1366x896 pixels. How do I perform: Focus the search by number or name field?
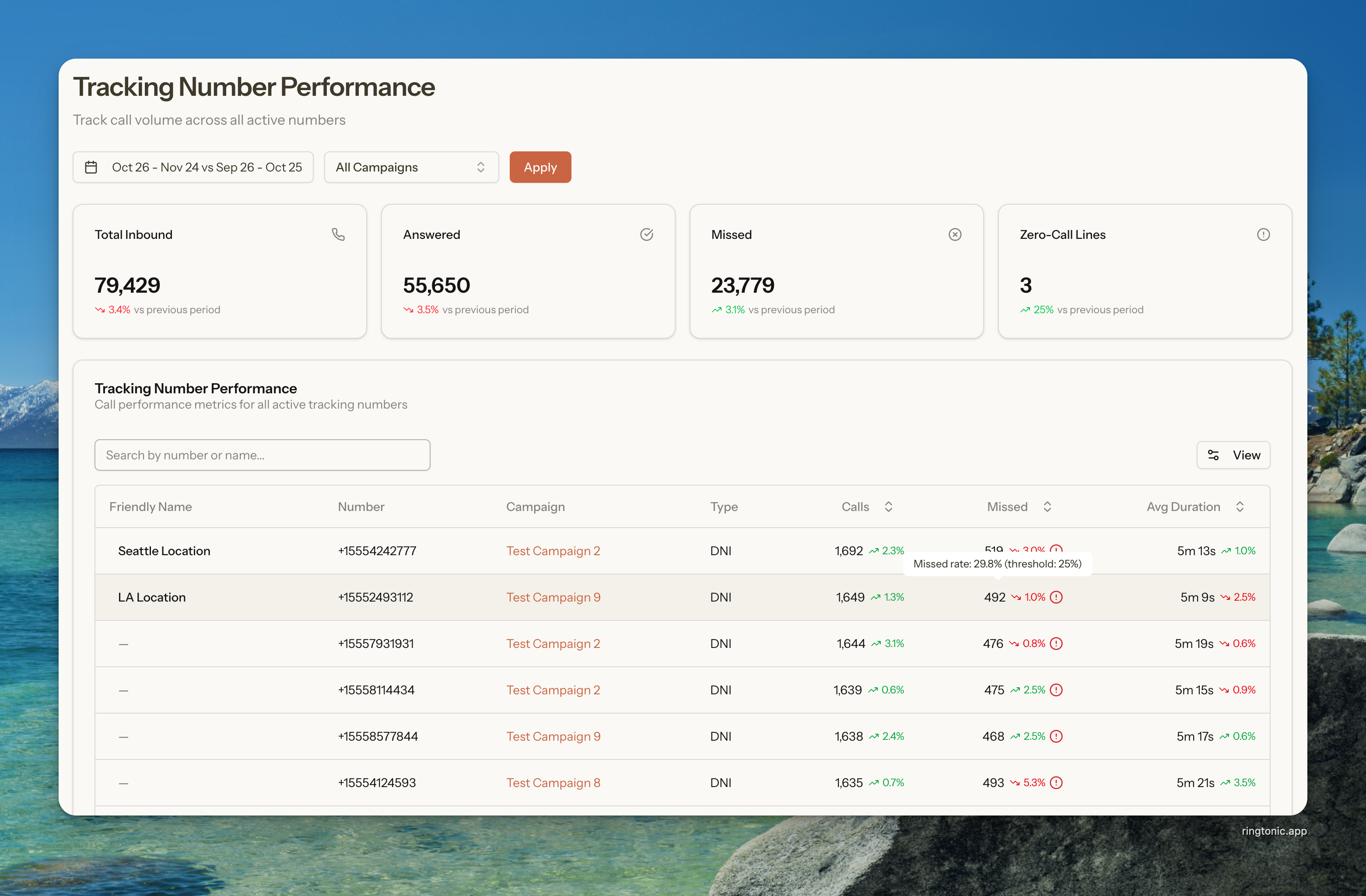[x=262, y=455]
